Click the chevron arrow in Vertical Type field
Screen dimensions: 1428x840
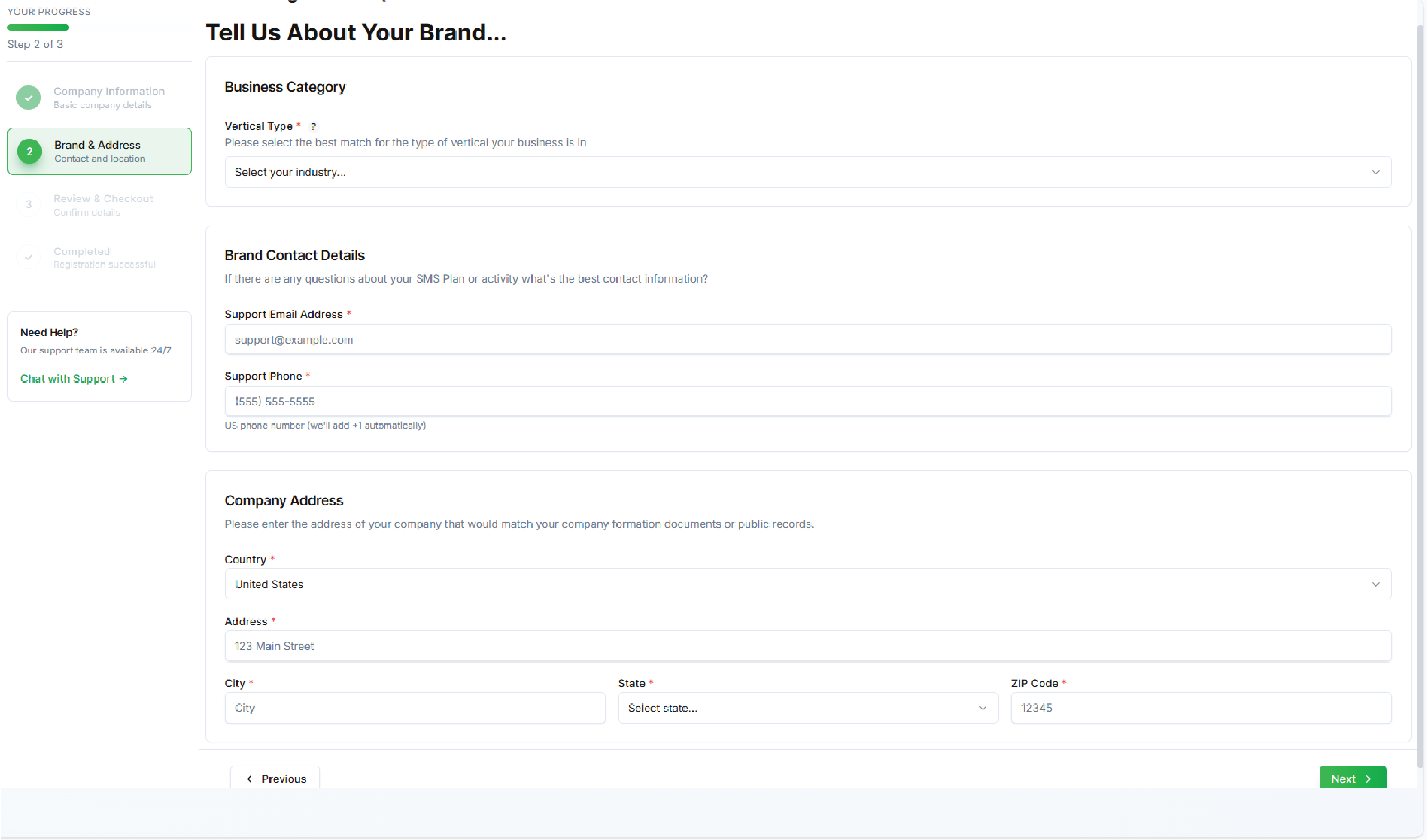coord(1375,172)
